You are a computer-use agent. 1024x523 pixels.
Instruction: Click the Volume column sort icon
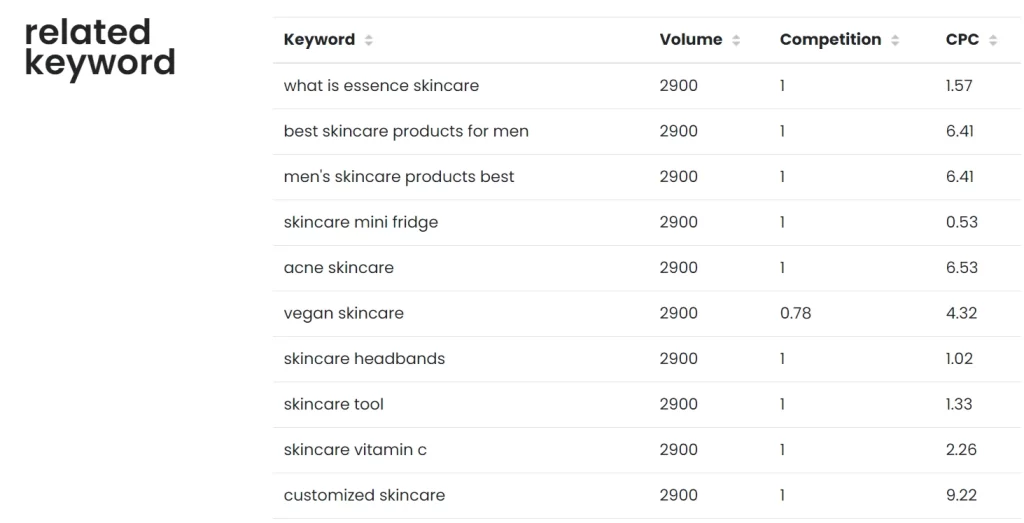coord(736,40)
